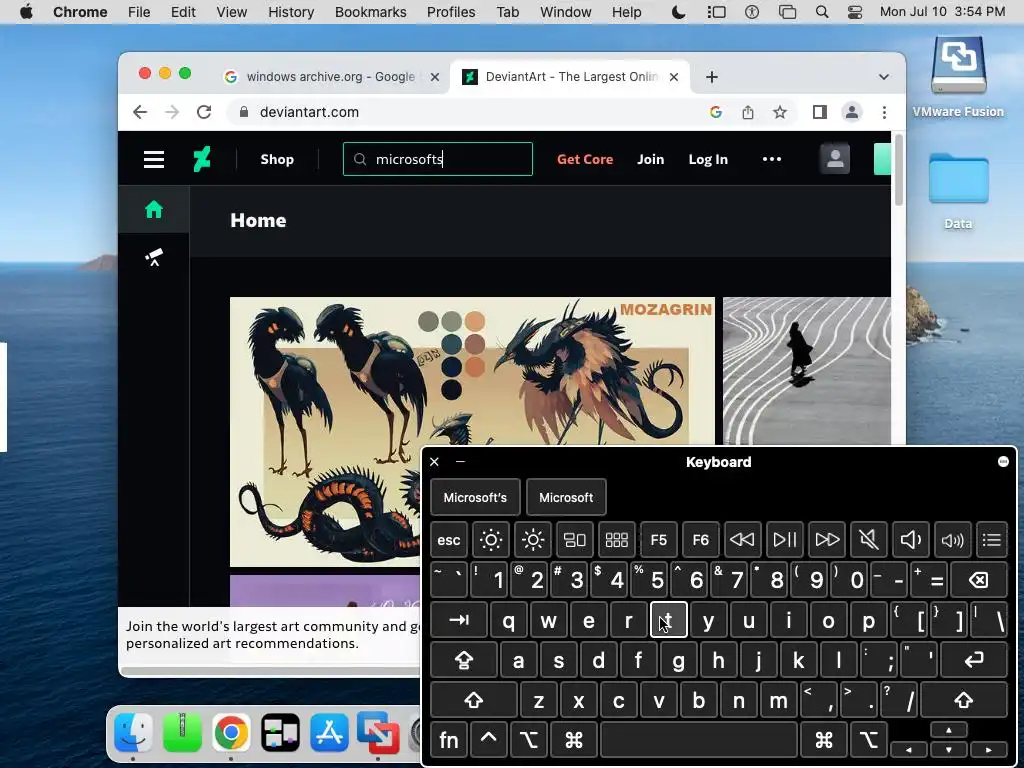This screenshot has width=1024, height=768.
Task: Toggle caps lock key on keyboard
Action: [x=464, y=660]
